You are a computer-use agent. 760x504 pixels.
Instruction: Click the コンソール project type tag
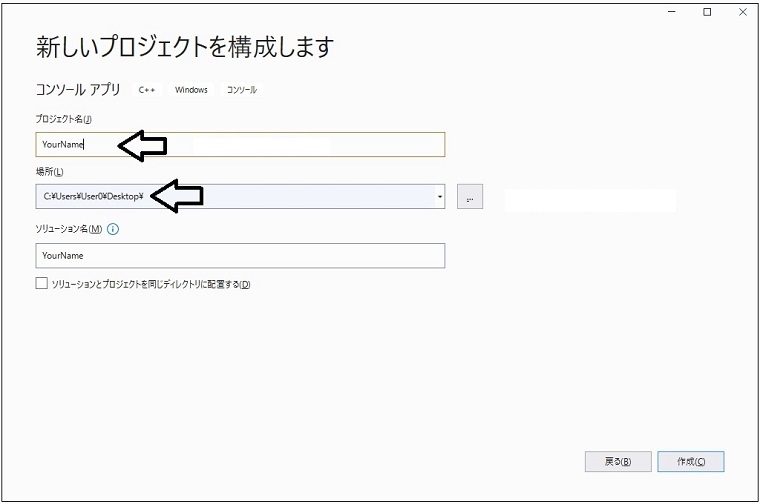(x=241, y=90)
